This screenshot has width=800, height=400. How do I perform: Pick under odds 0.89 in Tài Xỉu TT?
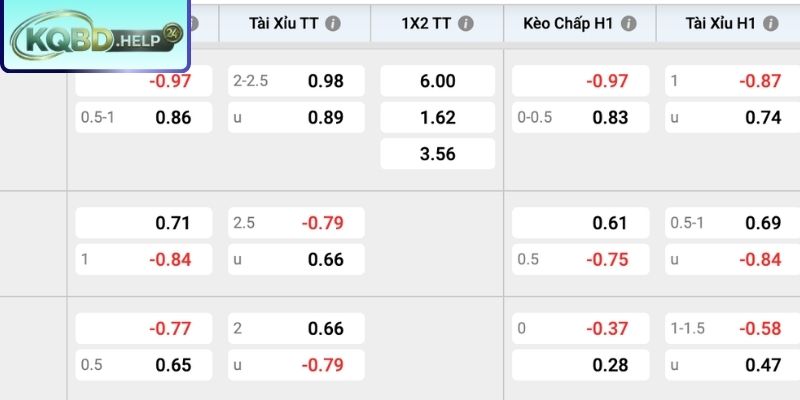tap(296, 117)
